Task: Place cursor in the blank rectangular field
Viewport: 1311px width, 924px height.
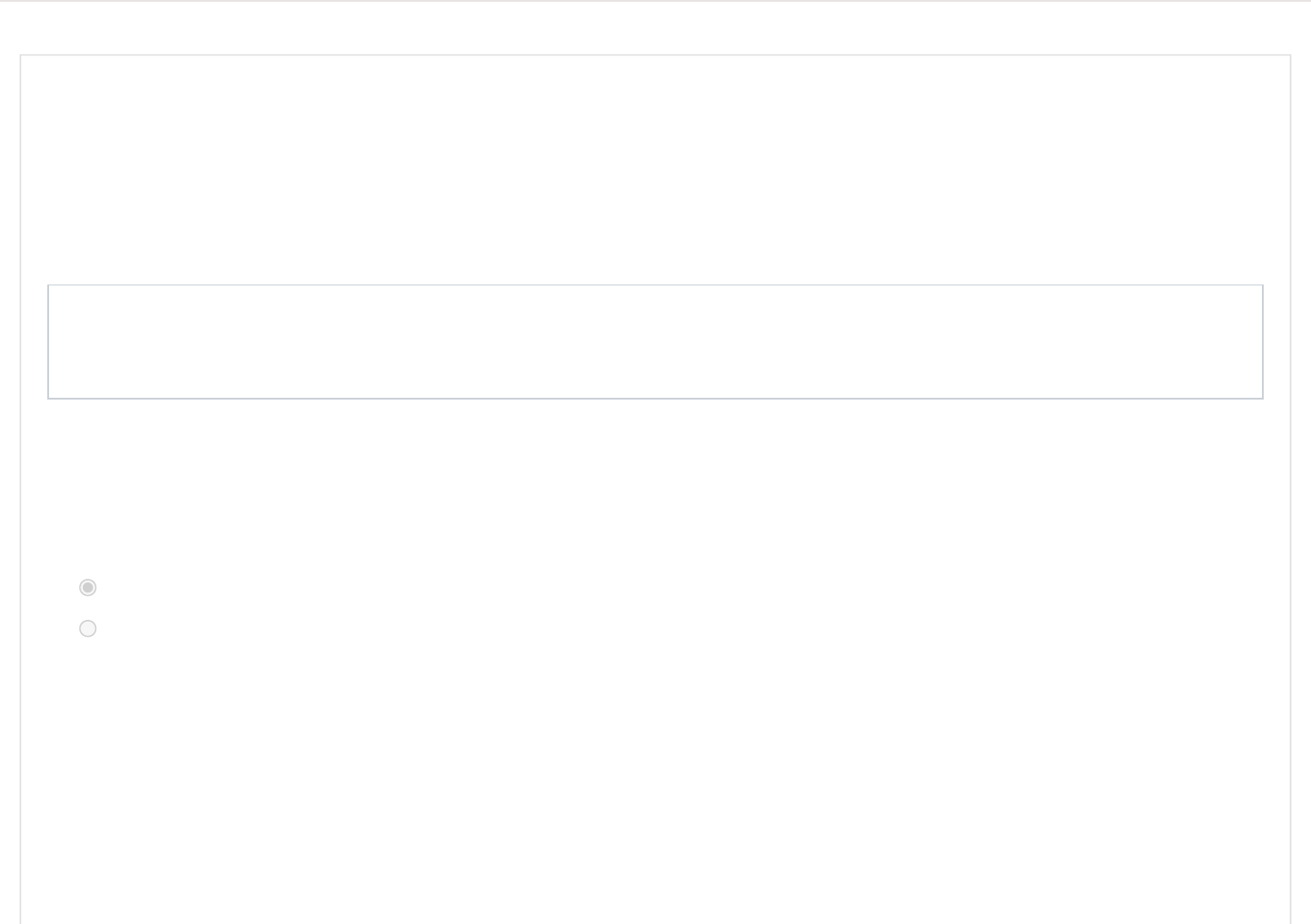Action: point(655,342)
